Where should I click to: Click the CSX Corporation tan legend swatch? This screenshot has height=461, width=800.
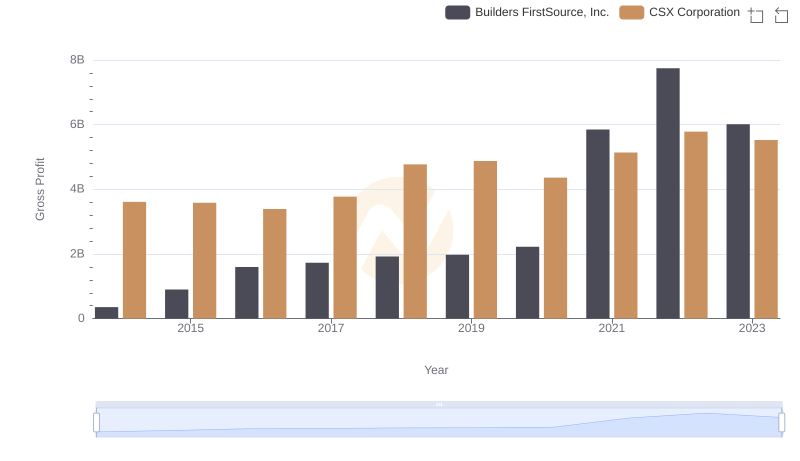tap(632, 12)
